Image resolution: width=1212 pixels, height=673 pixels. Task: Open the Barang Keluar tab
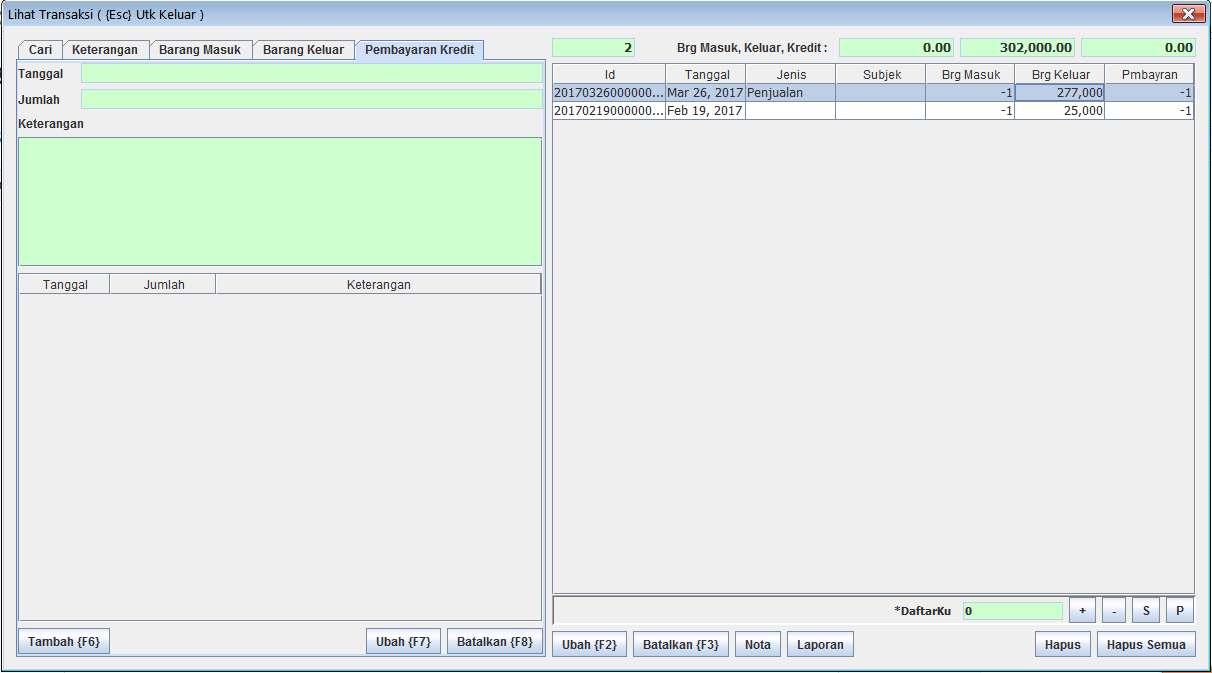pyautogui.click(x=303, y=50)
